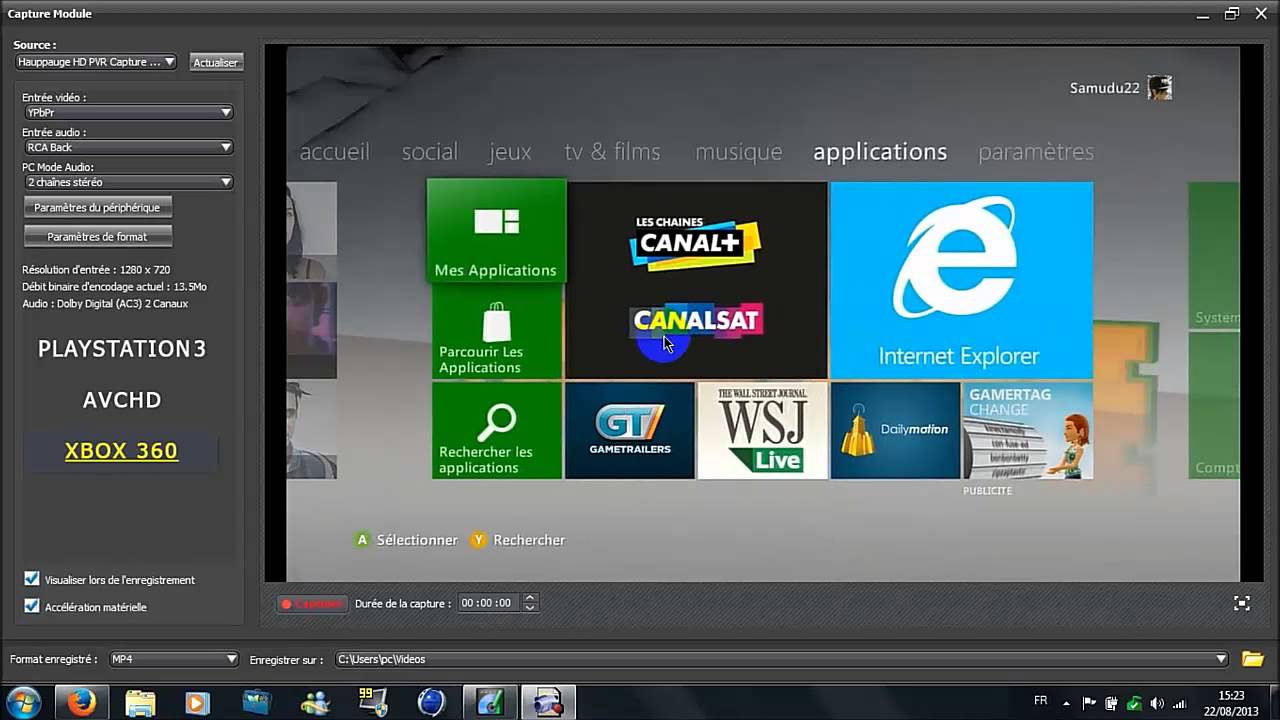
Task: Open PC Mode Audio dropdown
Action: [x=128, y=182]
